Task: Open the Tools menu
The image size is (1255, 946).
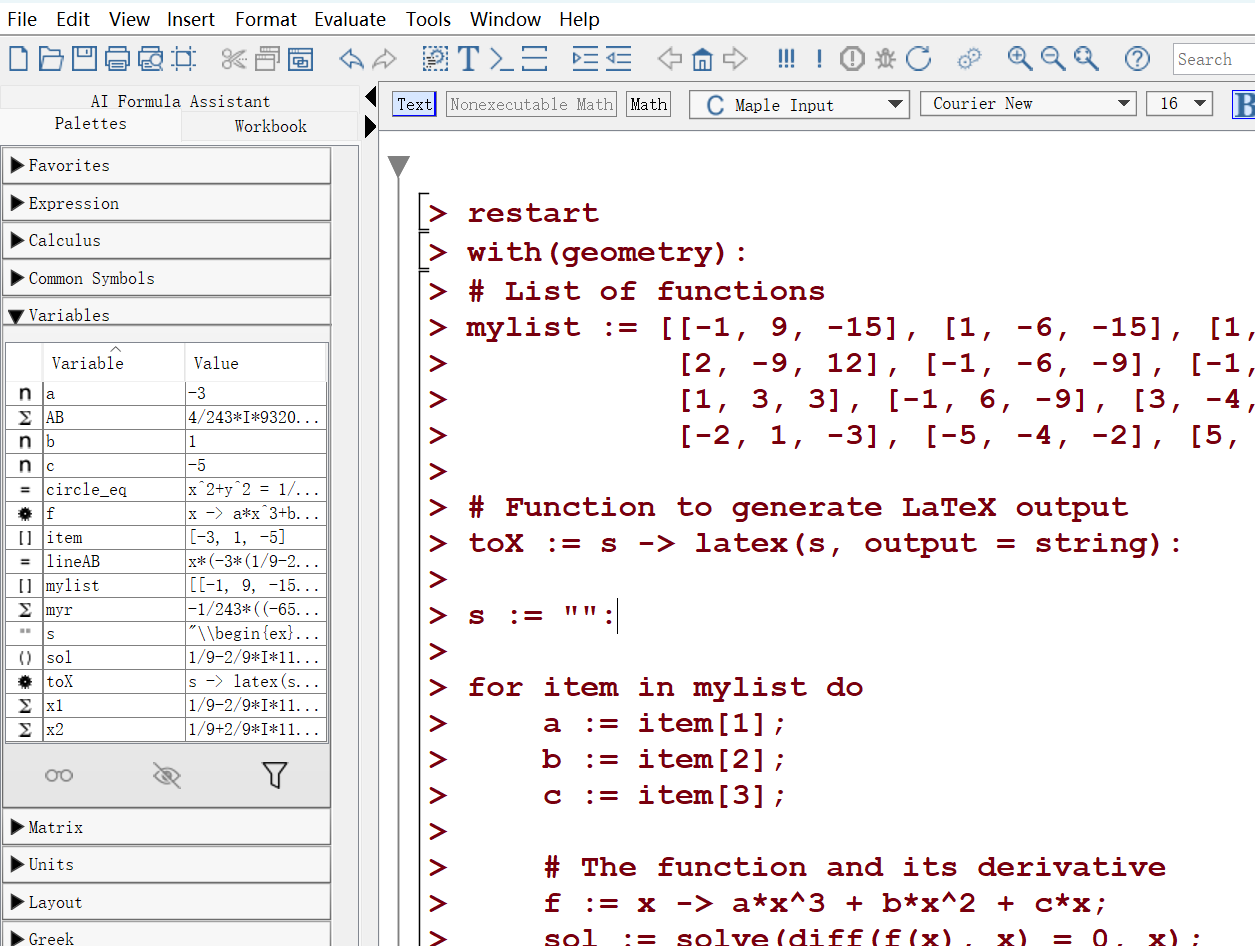Action: pos(429,19)
